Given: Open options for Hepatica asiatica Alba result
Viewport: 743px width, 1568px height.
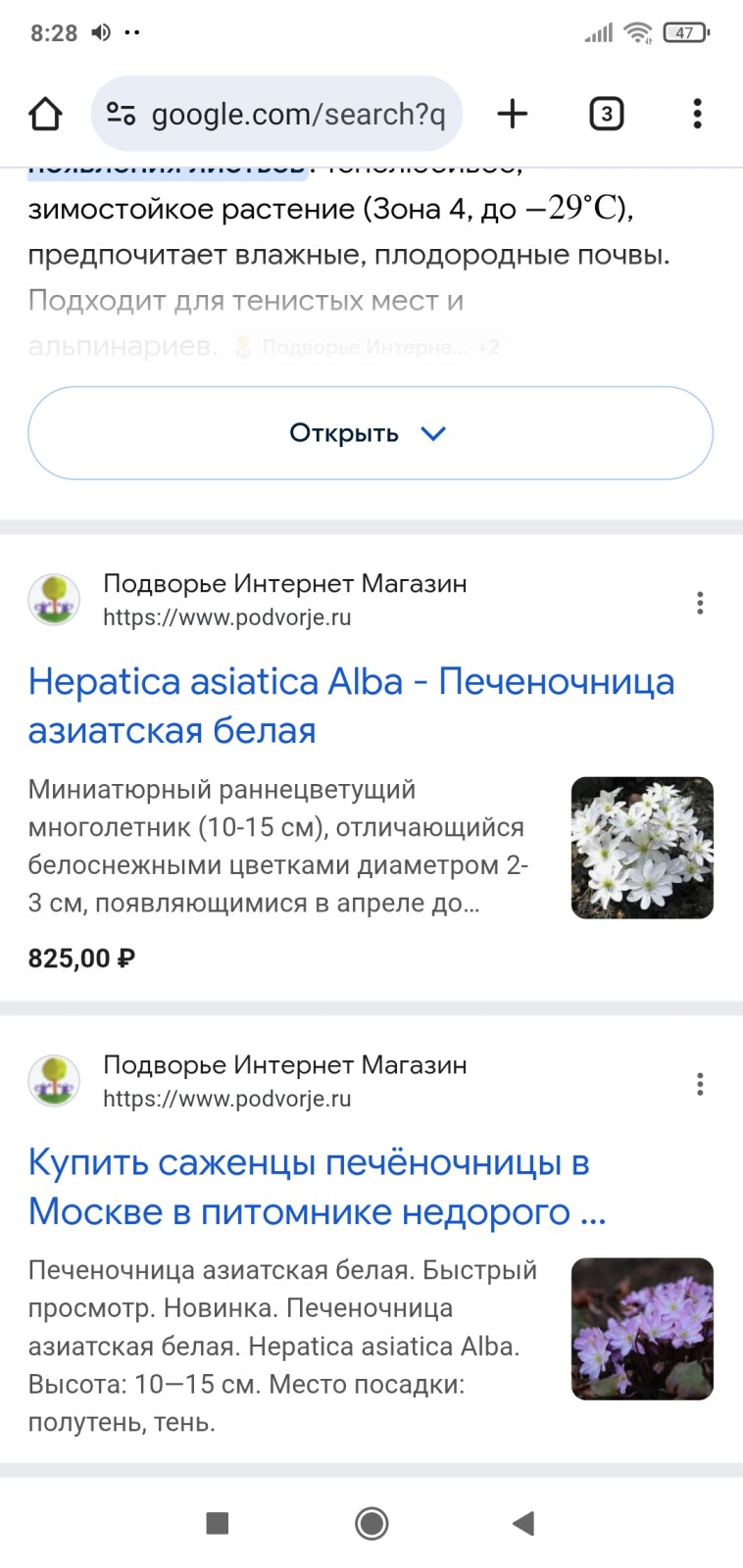Looking at the screenshot, I should 699,602.
